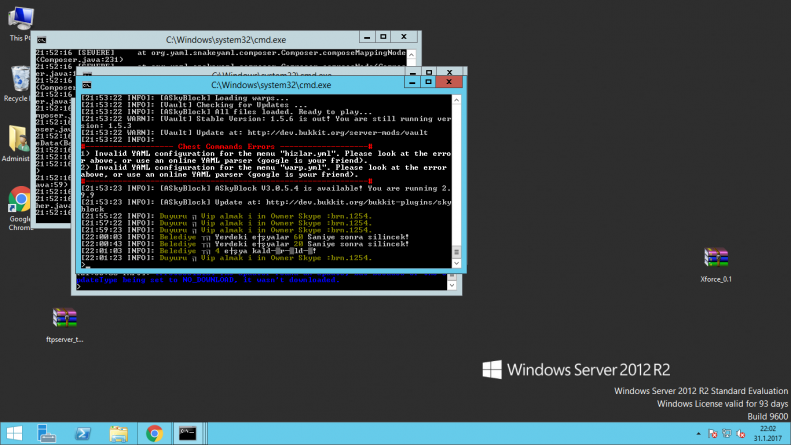Maximize the rearmost cmd.exe window
791x445 pixels.
coord(383,37)
